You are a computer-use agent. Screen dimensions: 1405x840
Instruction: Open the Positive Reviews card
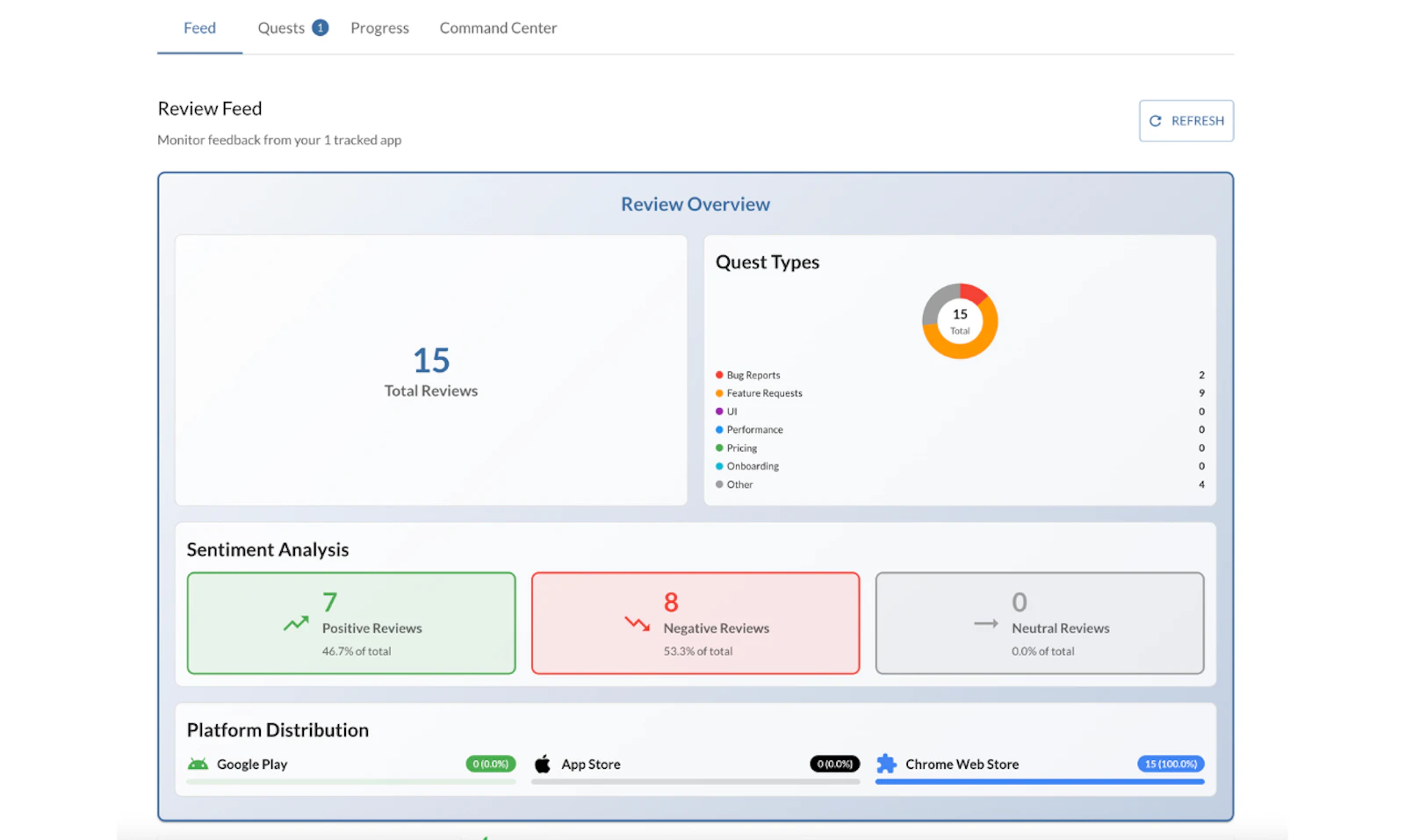tap(351, 623)
